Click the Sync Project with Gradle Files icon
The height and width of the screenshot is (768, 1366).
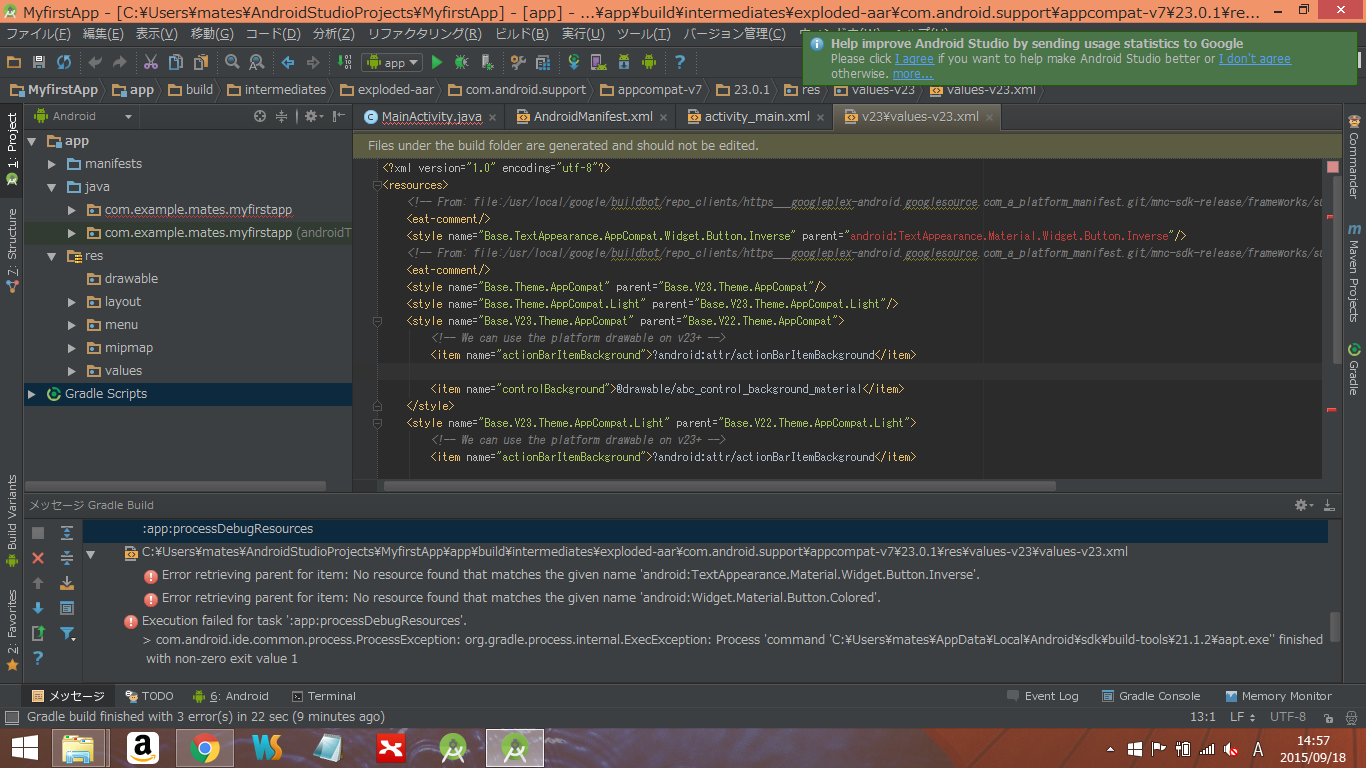point(574,62)
